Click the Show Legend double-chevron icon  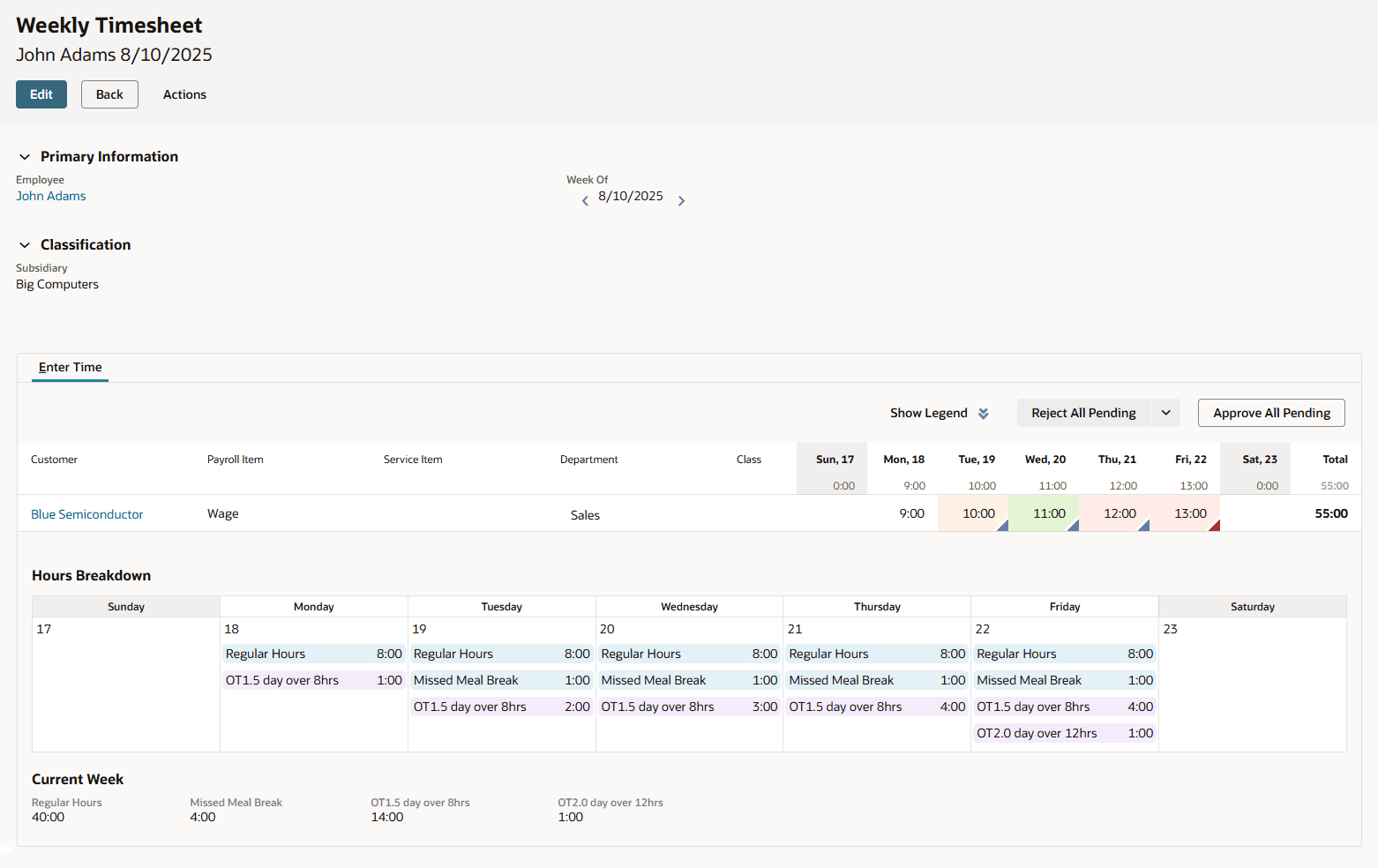pyautogui.click(x=982, y=412)
